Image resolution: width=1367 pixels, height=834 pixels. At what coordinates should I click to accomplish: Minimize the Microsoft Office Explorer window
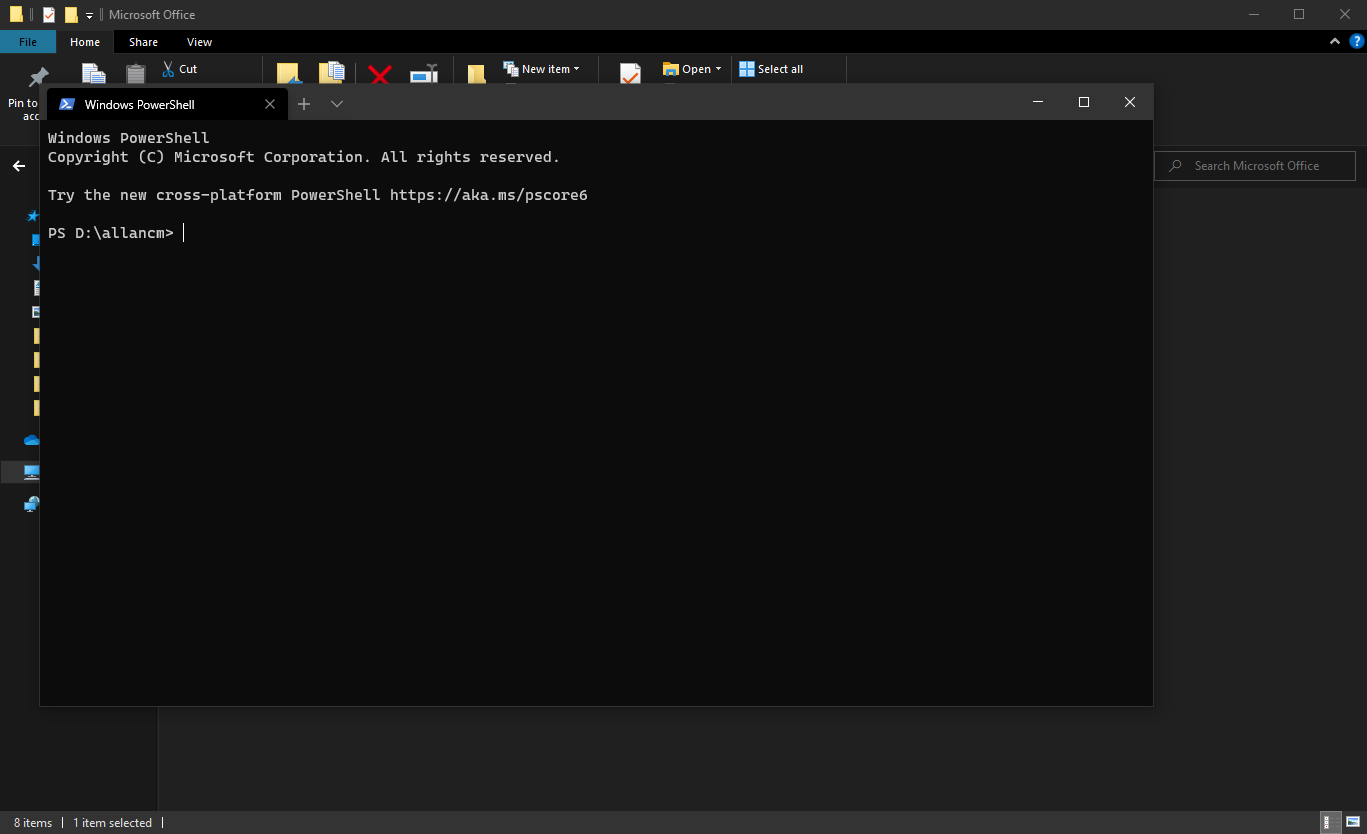[x=1254, y=14]
